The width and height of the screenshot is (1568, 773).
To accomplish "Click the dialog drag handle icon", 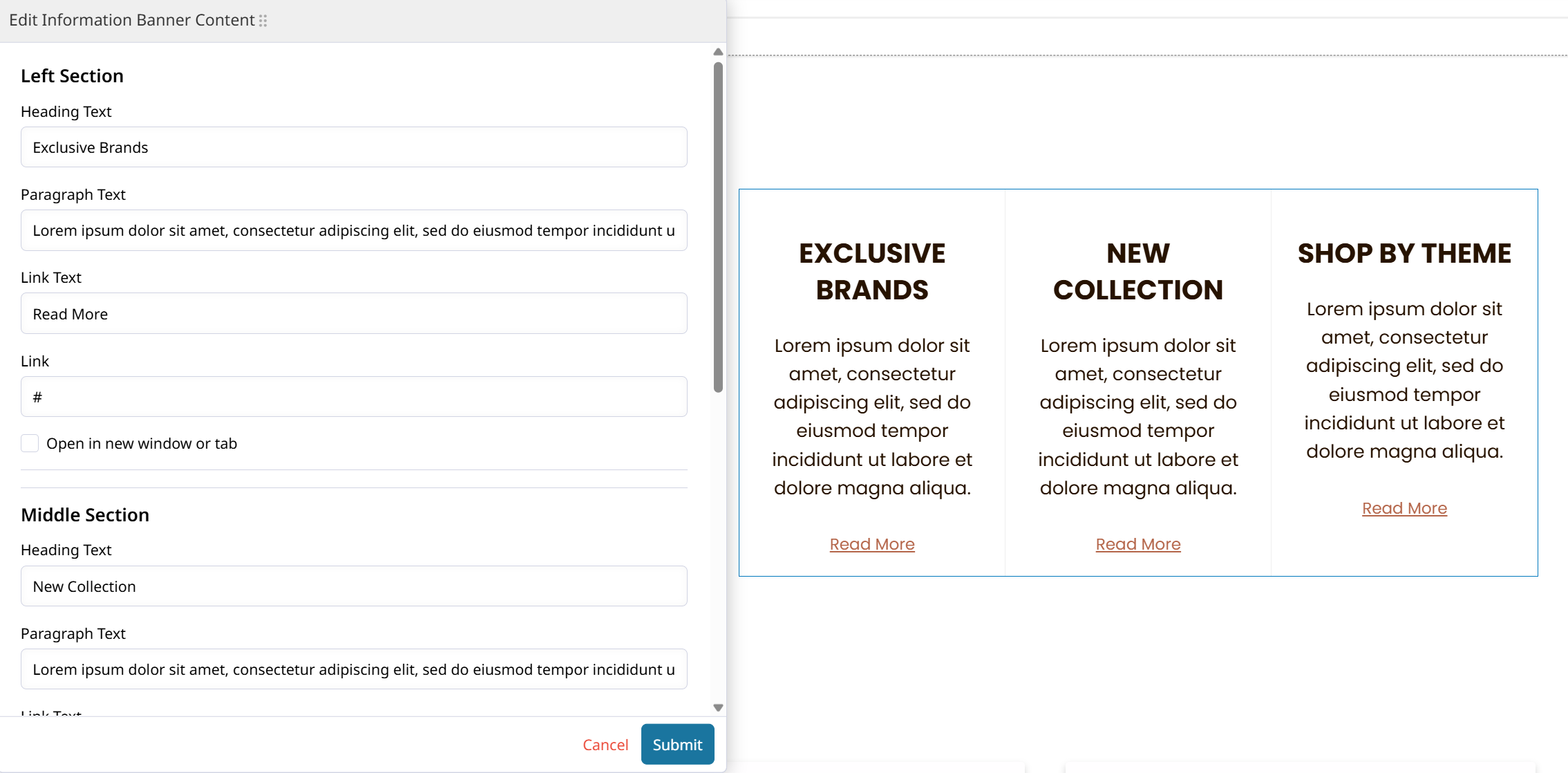I will coord(263,21).
